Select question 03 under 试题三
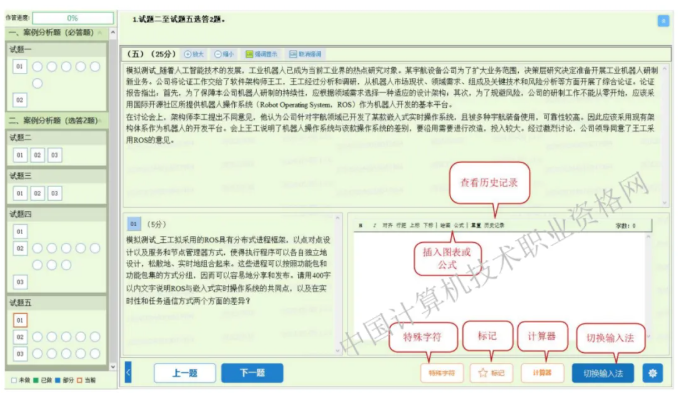 pyautogui.click(x=54, y=192)
